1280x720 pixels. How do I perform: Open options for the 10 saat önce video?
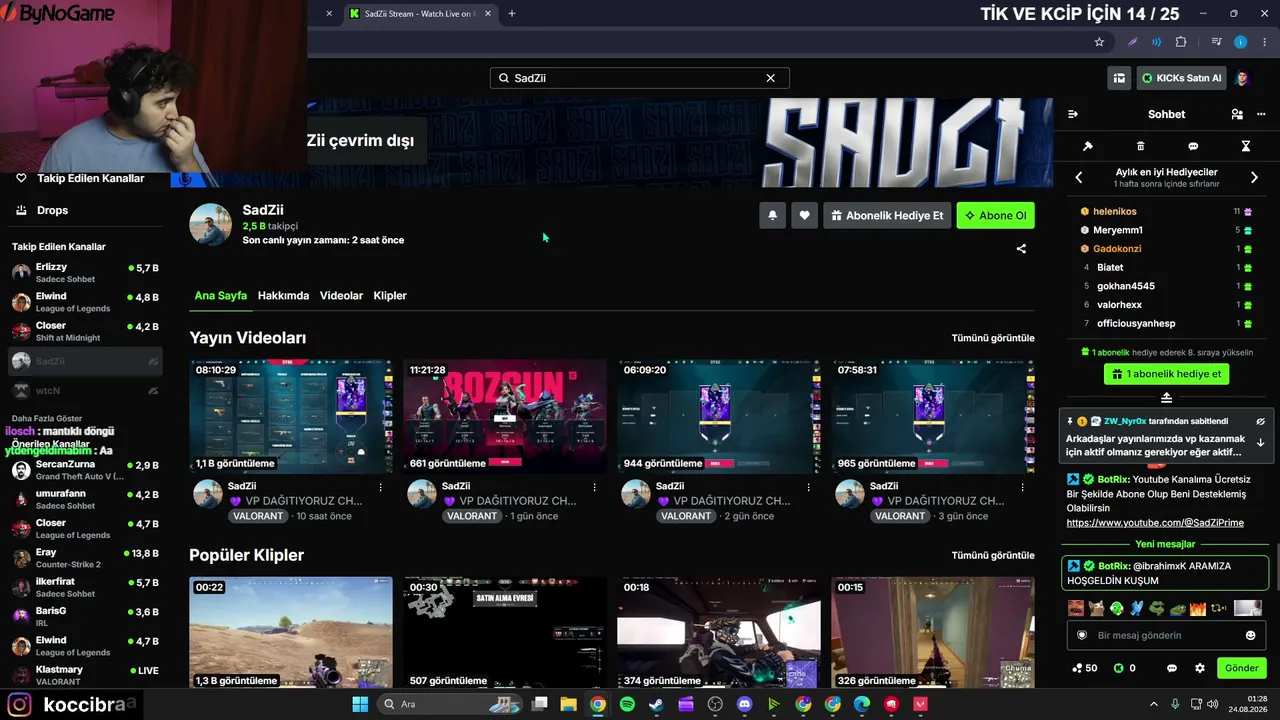click(x=380, y=487)
